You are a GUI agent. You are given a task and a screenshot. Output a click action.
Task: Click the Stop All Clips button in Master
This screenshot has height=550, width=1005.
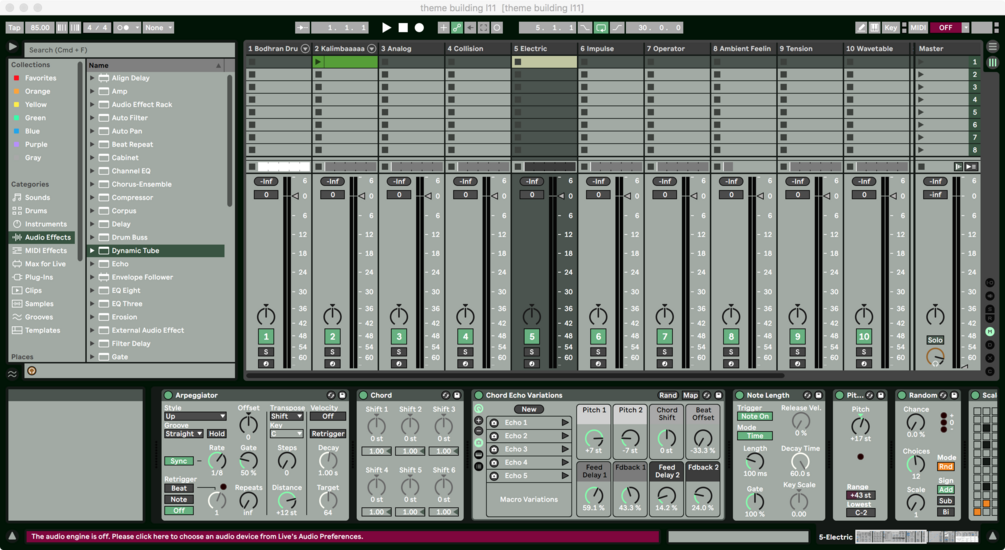coord(921,167)
